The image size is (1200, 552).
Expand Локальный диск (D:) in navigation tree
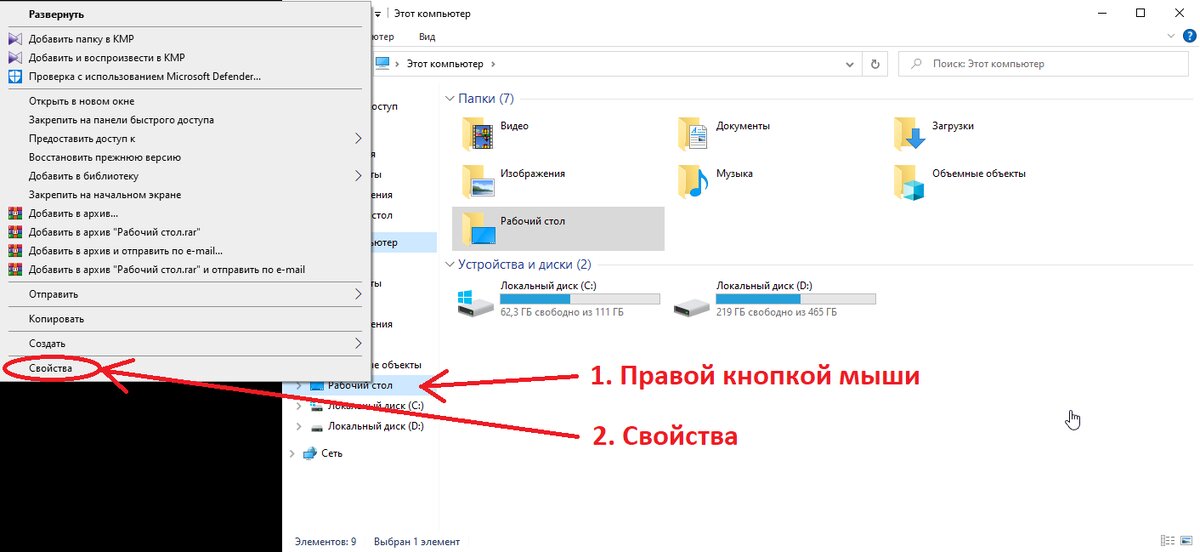pyautogui.click(x=298, y=426)
